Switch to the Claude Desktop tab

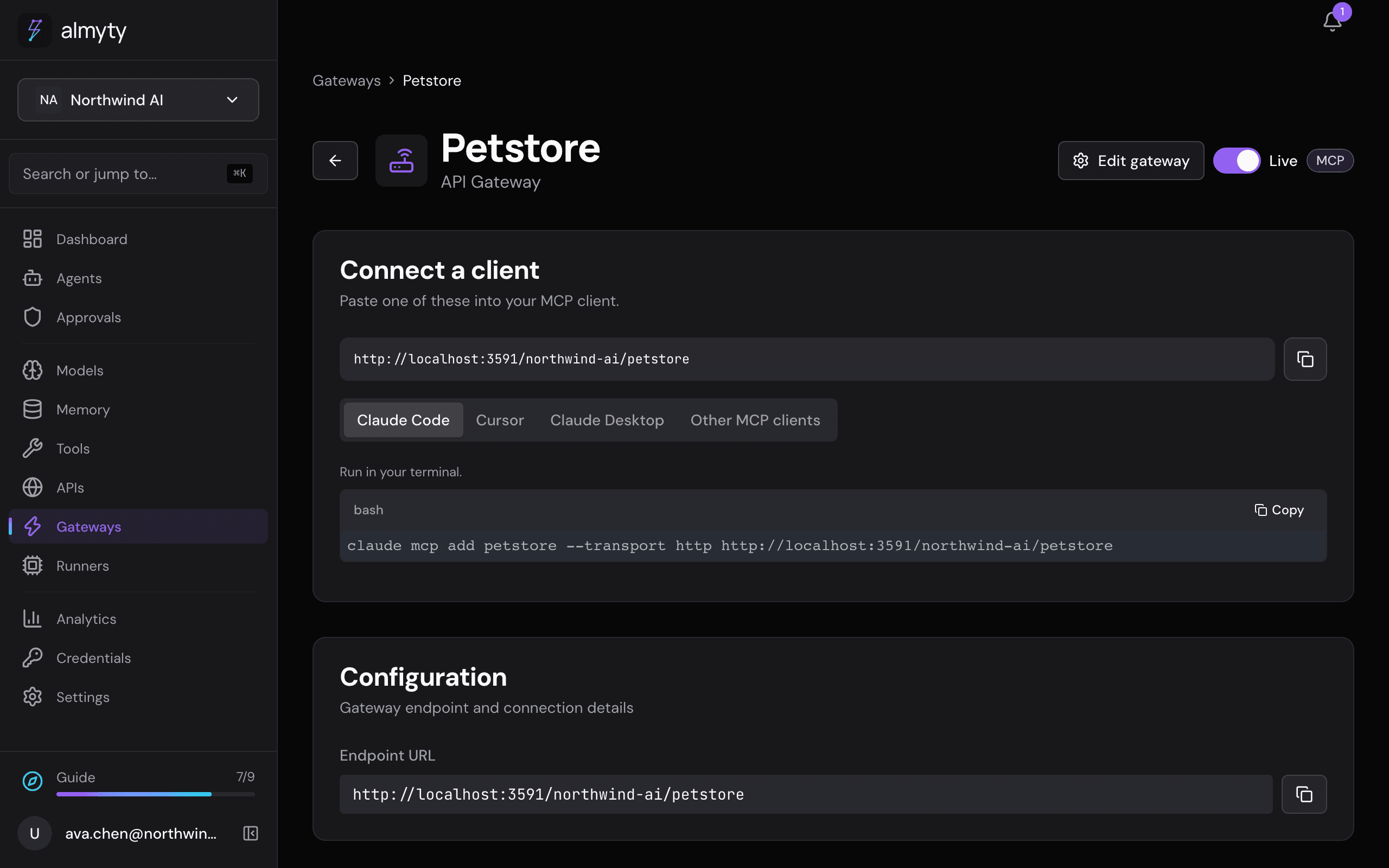coord(607,420)
